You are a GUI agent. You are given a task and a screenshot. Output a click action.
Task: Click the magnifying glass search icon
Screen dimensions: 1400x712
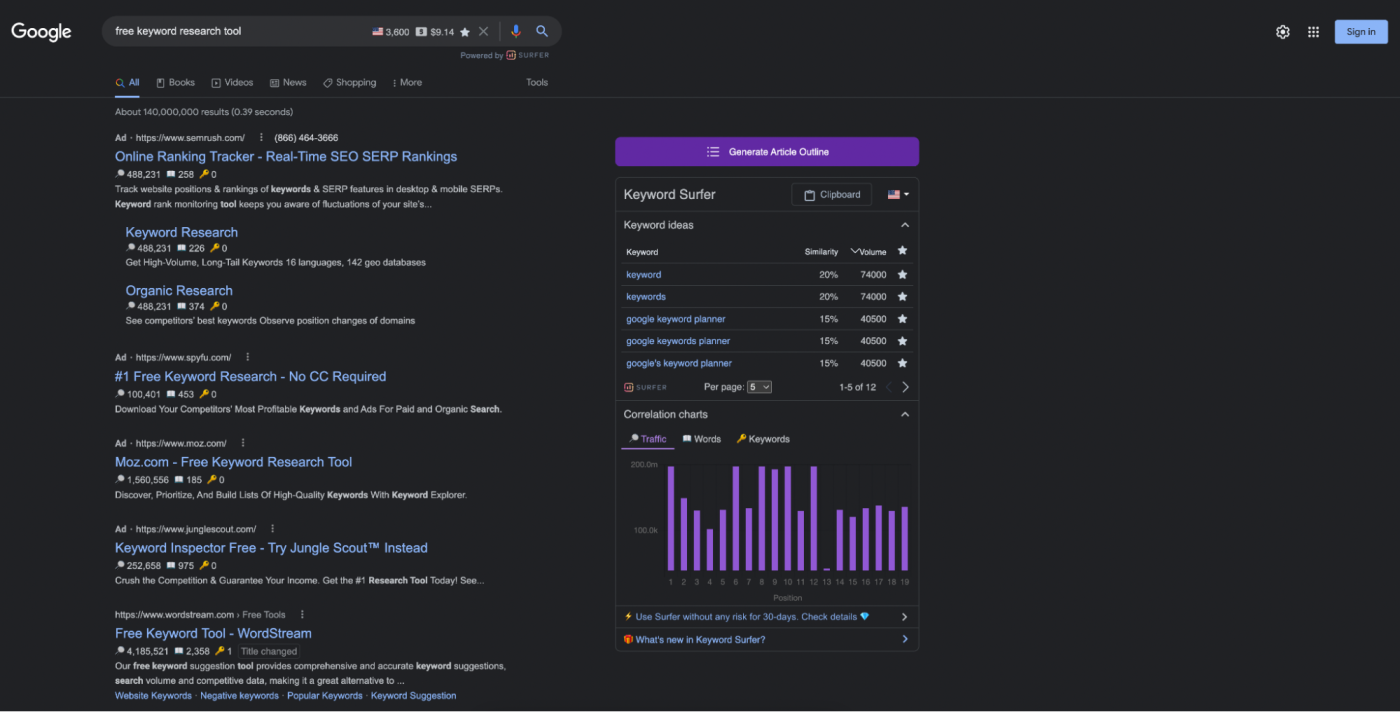542,31
